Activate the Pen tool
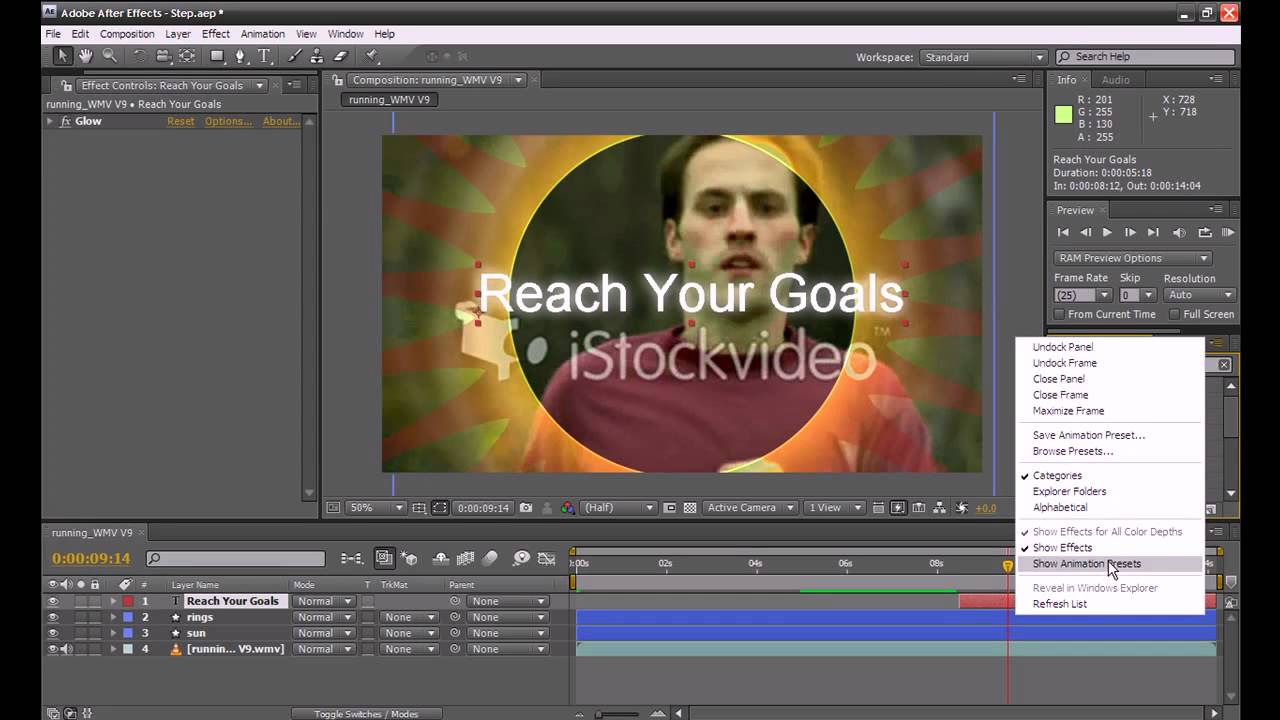This screenshot has height=720, width=1280. tap(240, 57)
